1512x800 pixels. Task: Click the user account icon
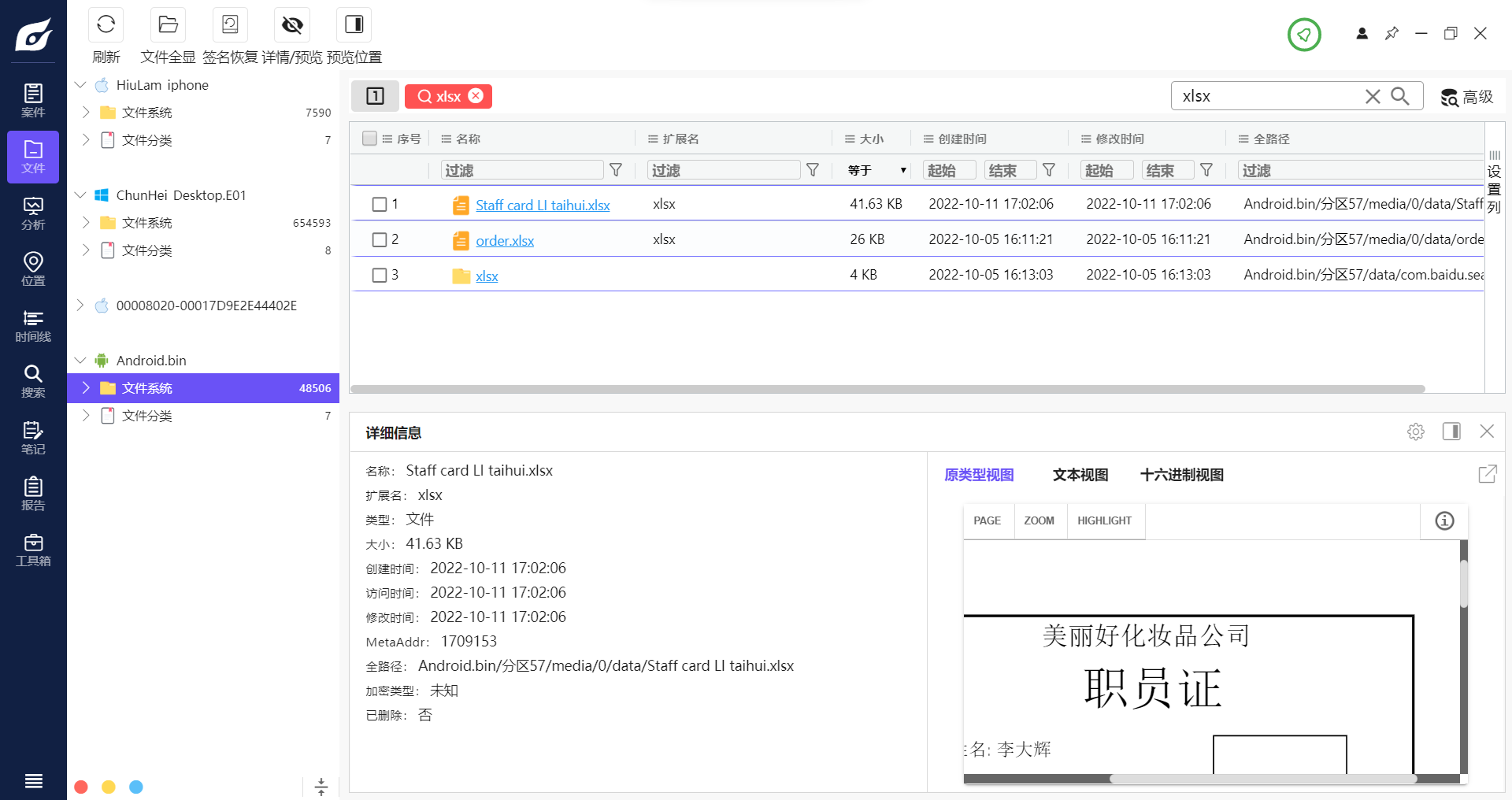[1362, 33]
